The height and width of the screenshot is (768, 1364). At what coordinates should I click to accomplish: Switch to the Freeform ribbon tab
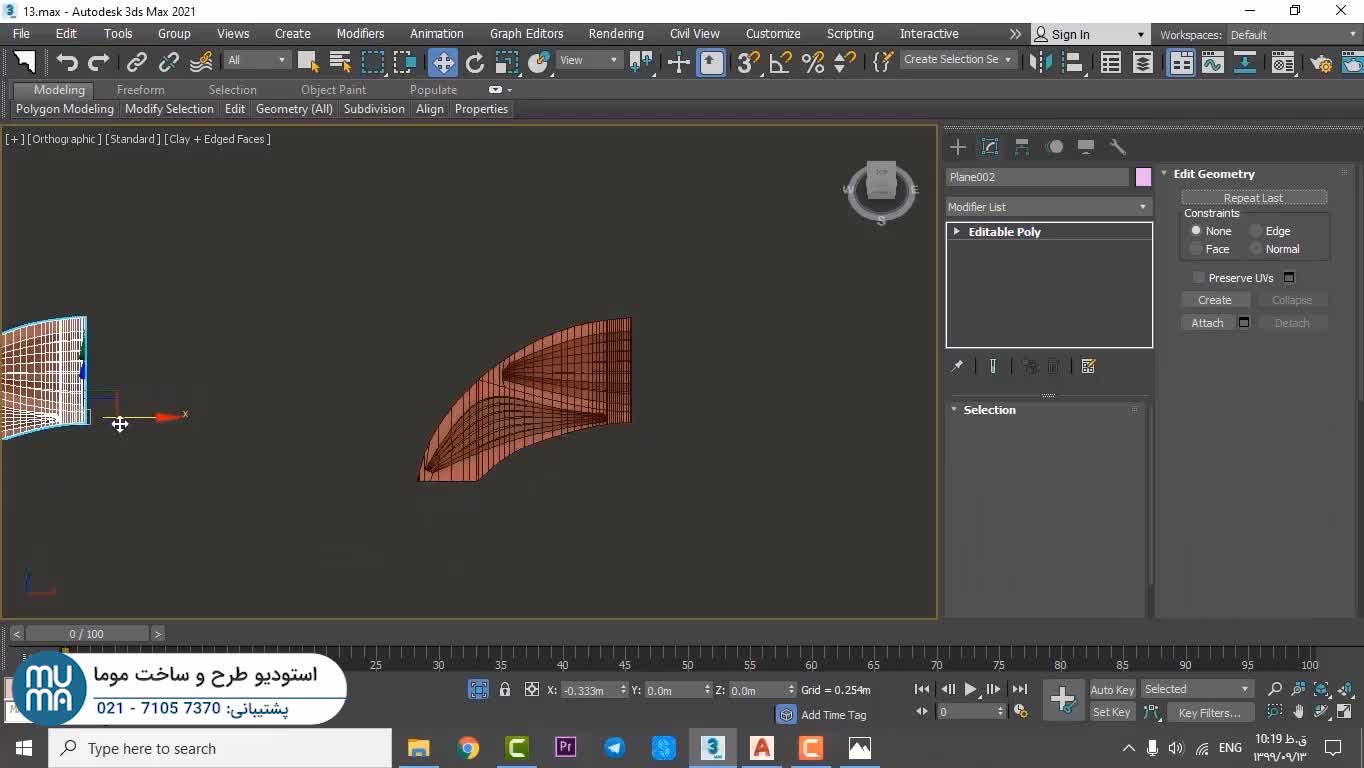pos(140,90)
